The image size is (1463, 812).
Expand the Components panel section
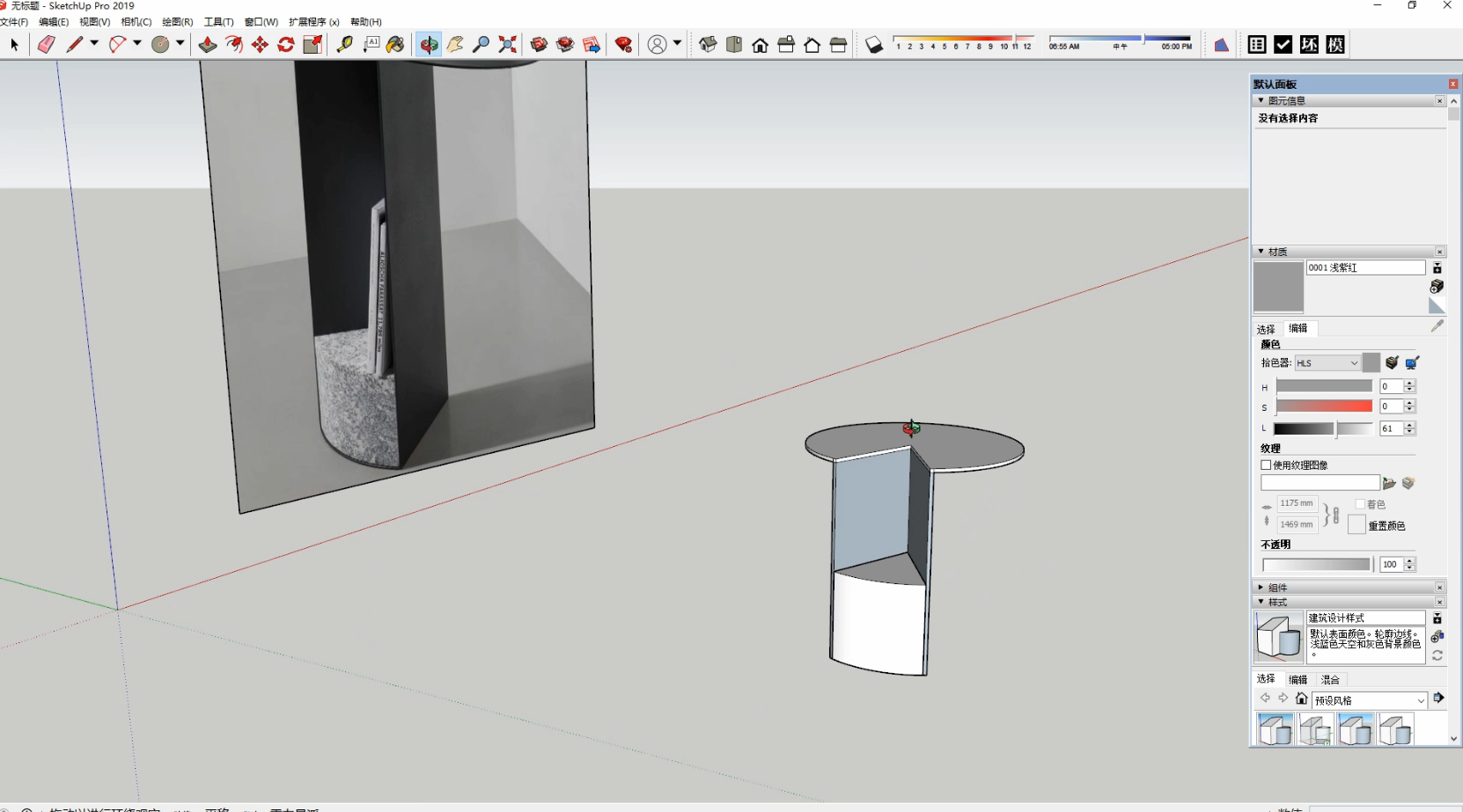(1261, 587)
